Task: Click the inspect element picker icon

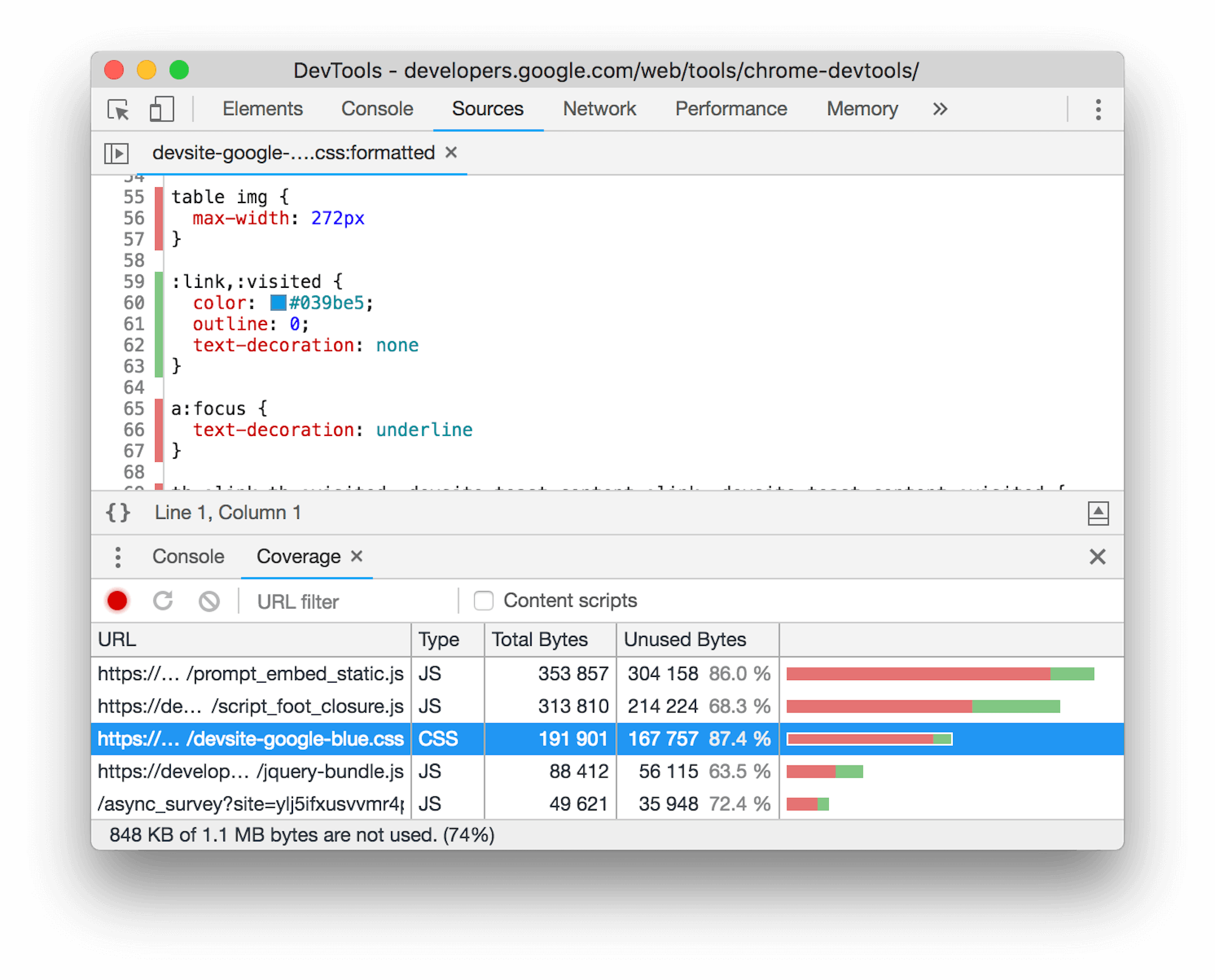Action: [120, 109]
